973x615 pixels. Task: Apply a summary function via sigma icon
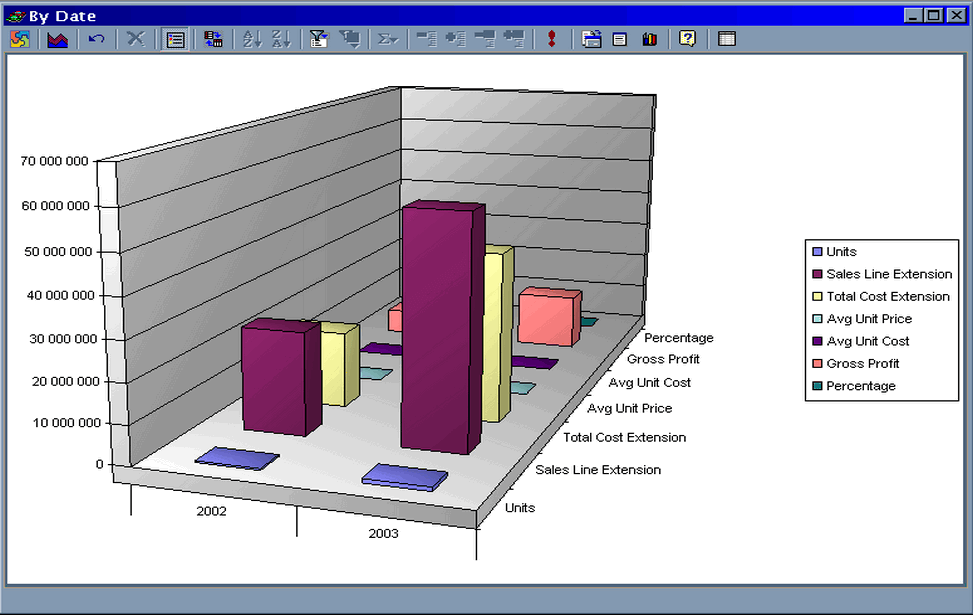[x=386, y=38]
